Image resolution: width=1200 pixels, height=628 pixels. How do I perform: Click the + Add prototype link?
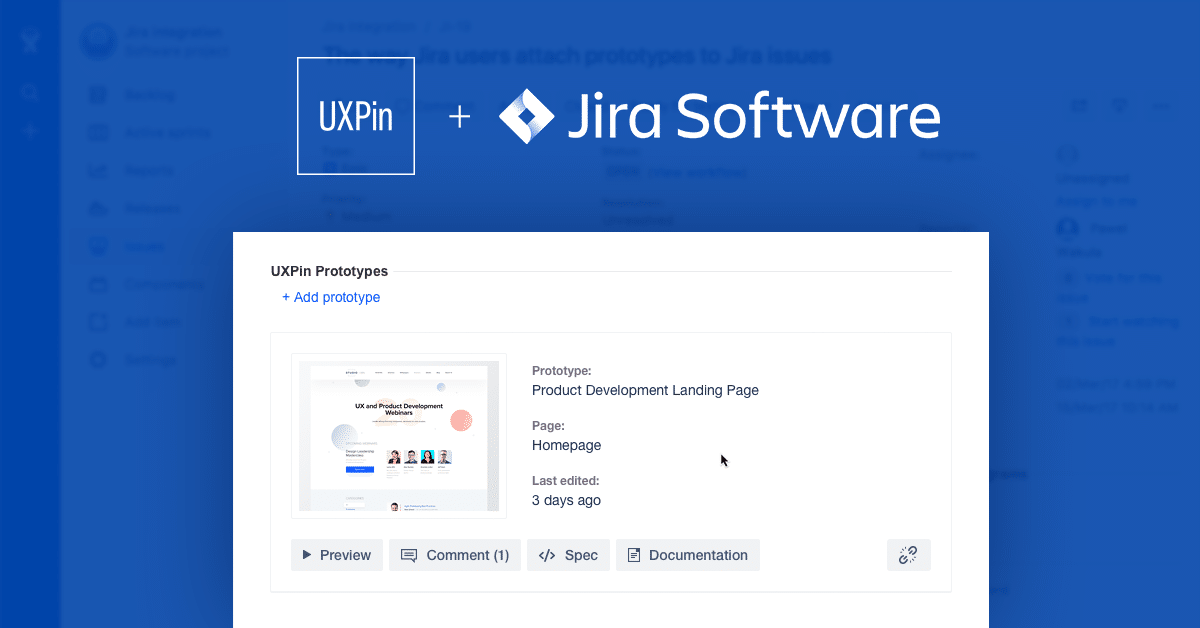click(331, 297)
